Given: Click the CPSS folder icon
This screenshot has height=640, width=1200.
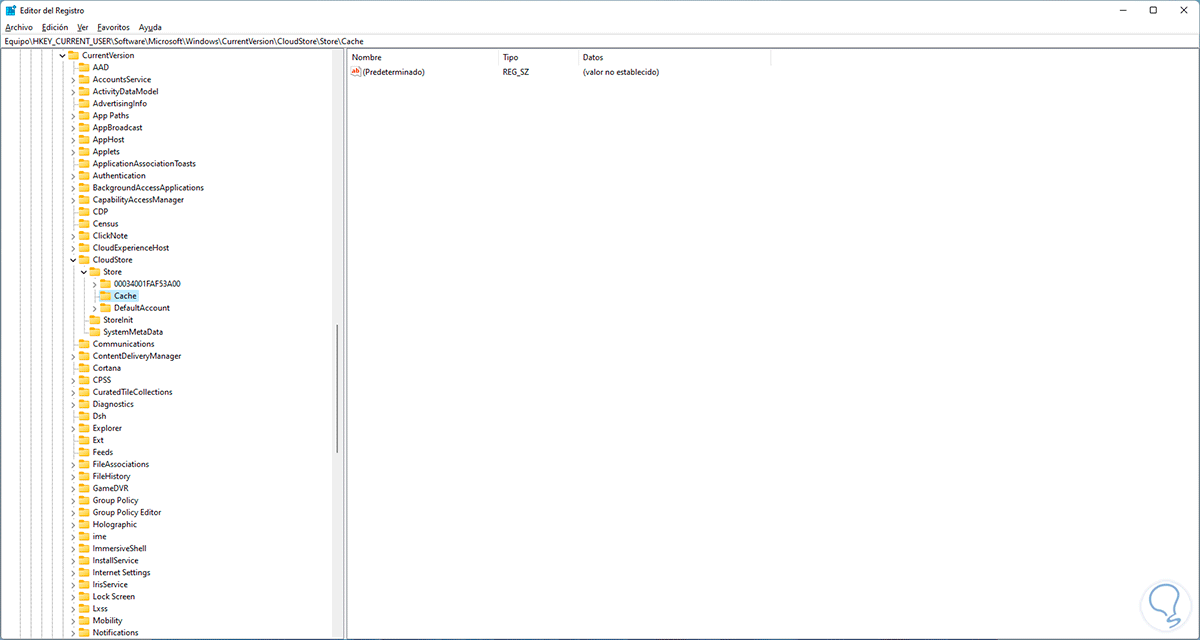Looking at the screenshot, I should pyautogui.click(x=84, y=380).
